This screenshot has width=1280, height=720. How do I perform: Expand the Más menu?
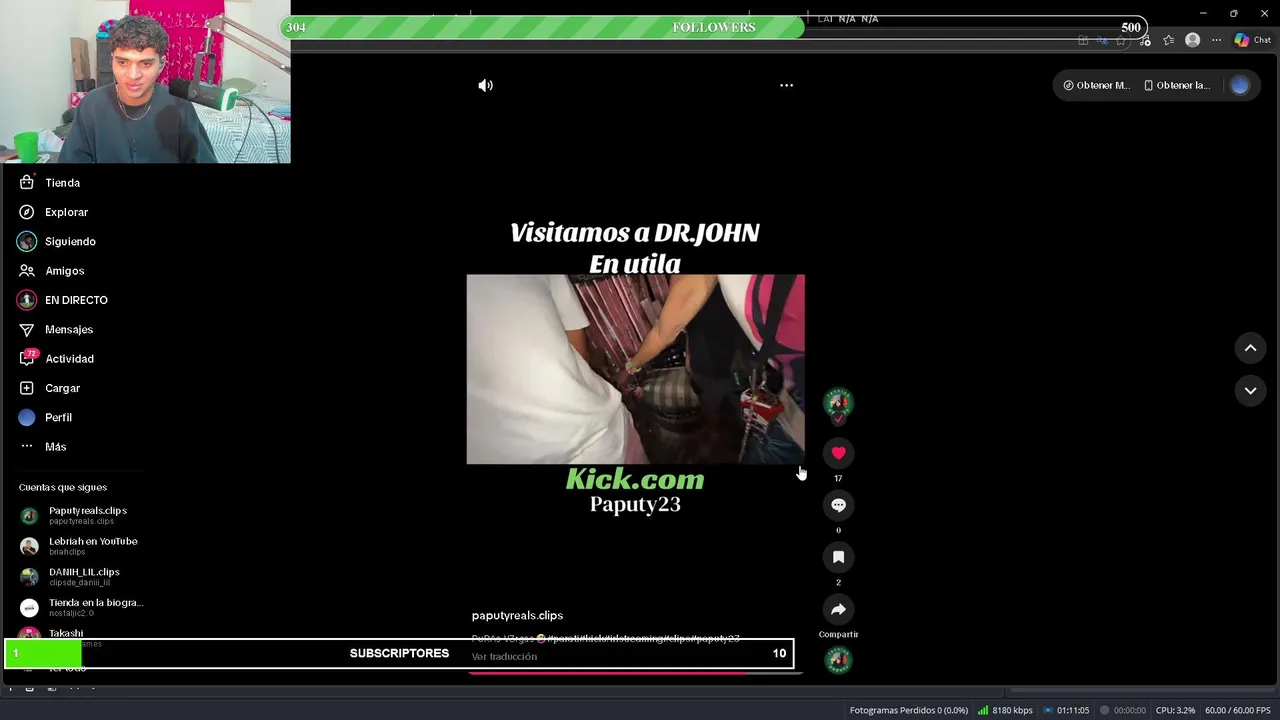pyautogui.click(x=43, y=447)
